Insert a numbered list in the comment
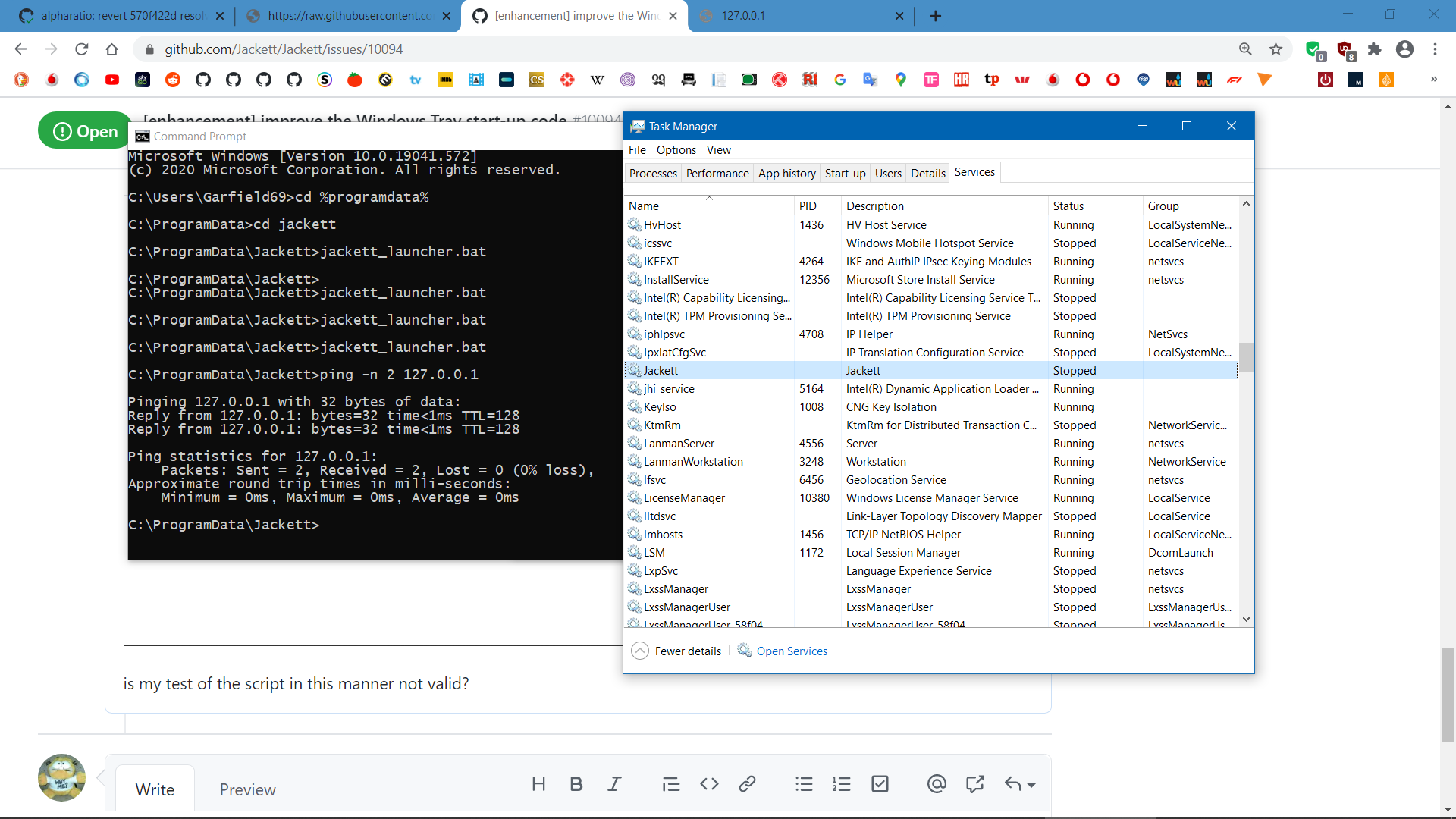 coord(842,784)
